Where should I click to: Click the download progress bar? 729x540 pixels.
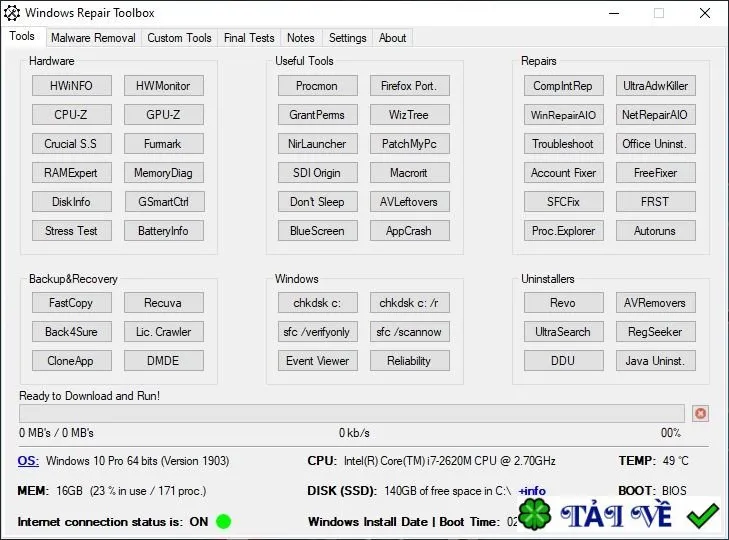point(352,413)
